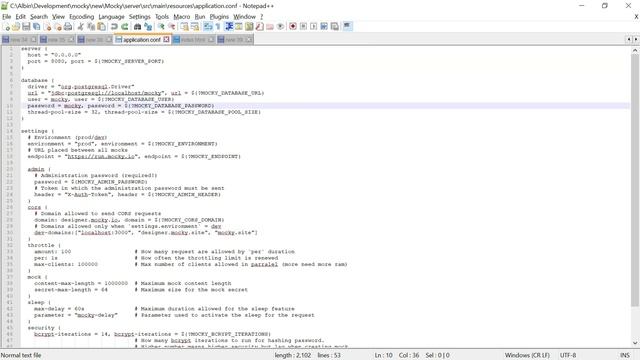Close the application.conf tab with red X
The height and width of the screenshot is (360, 640).
(166, 40)
